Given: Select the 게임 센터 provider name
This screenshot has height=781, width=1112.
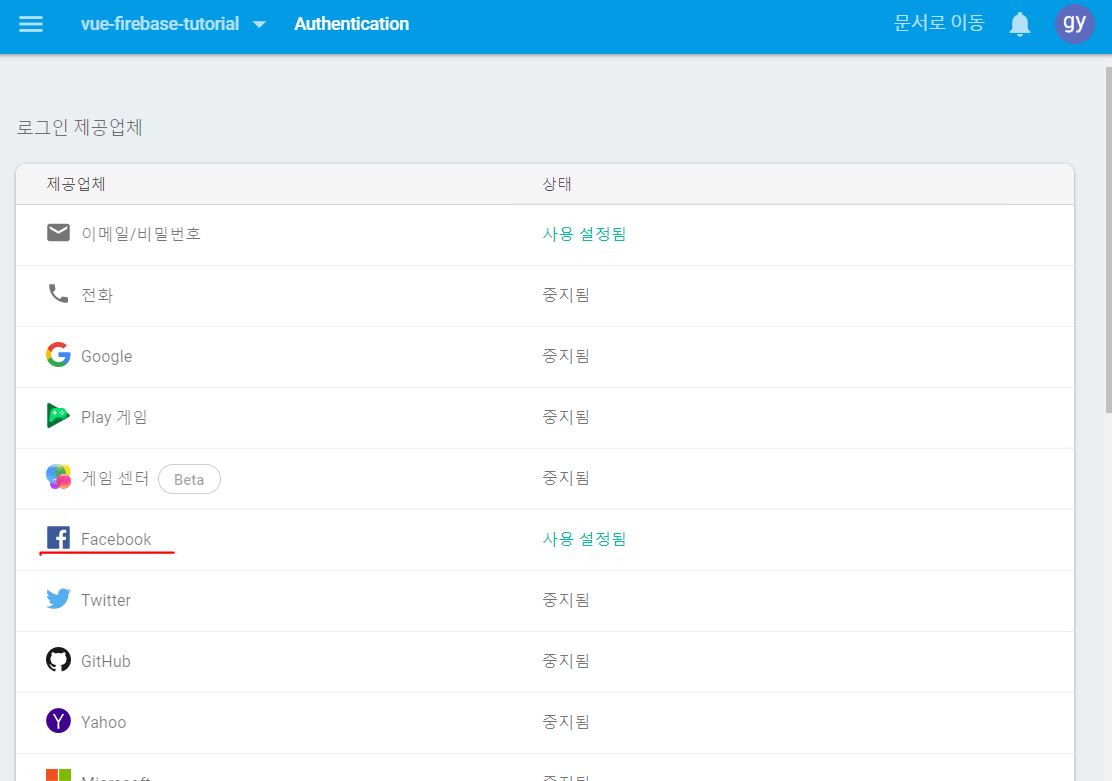Looking at the screenshot, I should coord(115,478).
